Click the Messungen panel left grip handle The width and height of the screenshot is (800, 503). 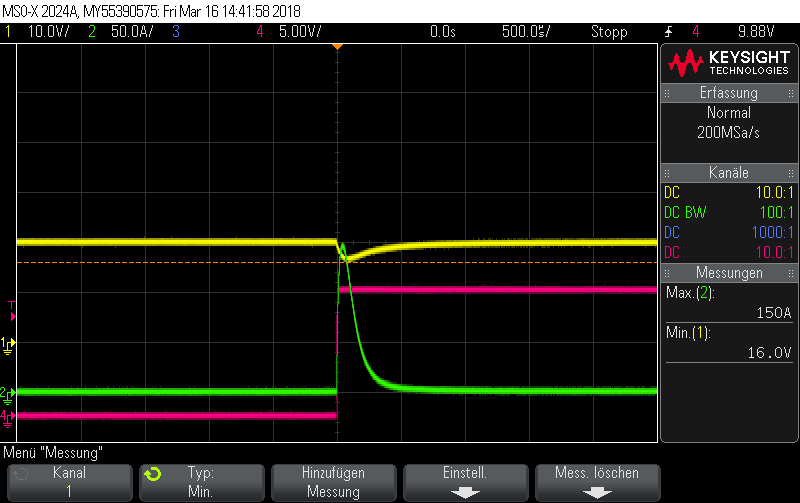click(x=667, y=273)
